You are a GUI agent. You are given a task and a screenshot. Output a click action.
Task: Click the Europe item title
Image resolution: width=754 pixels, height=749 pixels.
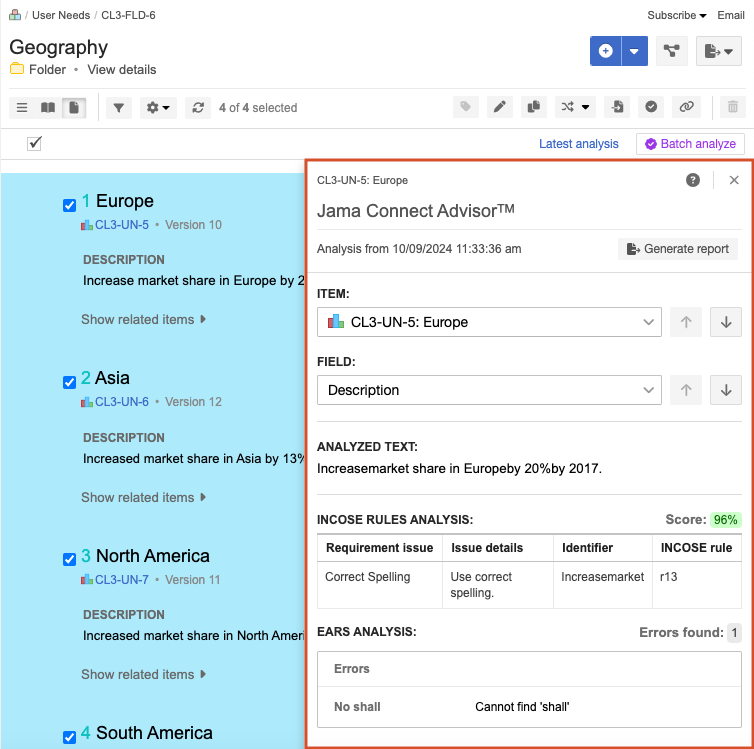point(125,201)
